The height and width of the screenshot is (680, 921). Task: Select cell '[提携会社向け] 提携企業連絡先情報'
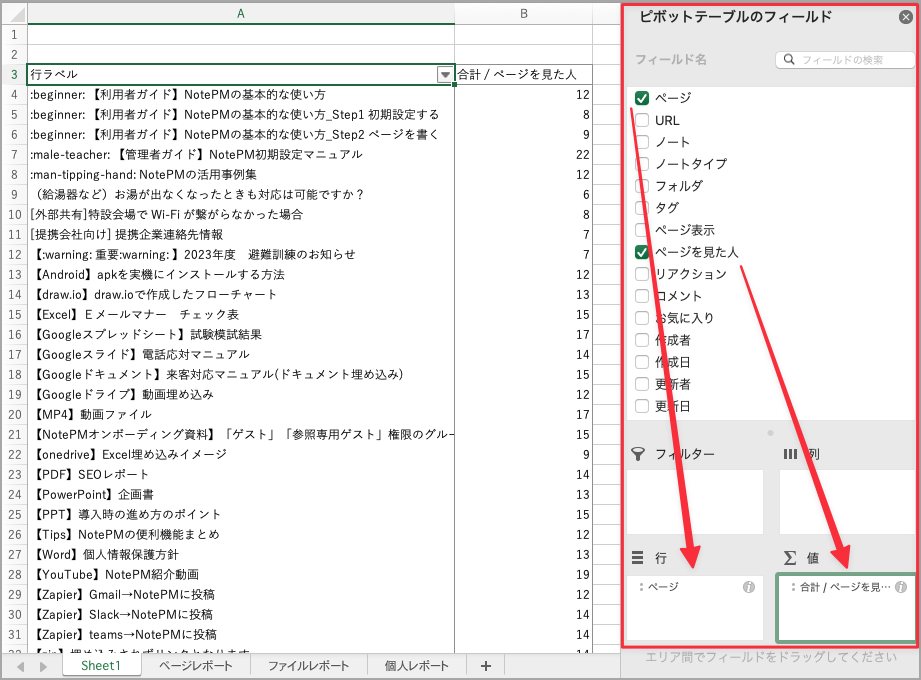tap(241, 235)
